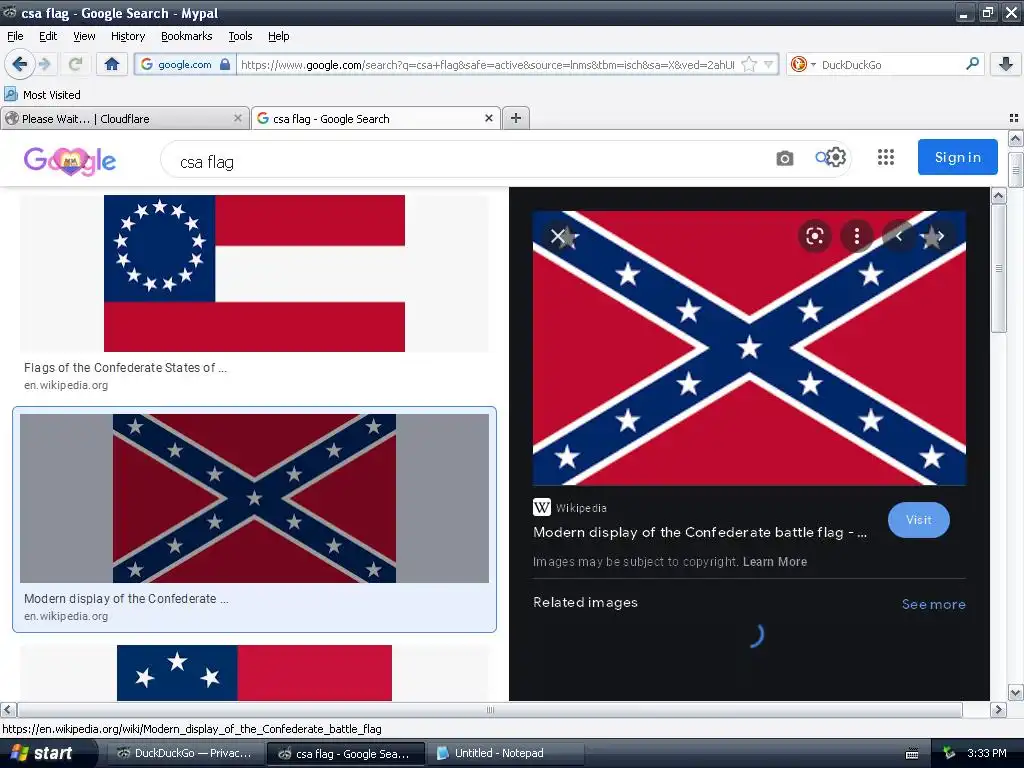Bookmark this page with the star icon
The image size is (1024, 768).
pos(750,64)
